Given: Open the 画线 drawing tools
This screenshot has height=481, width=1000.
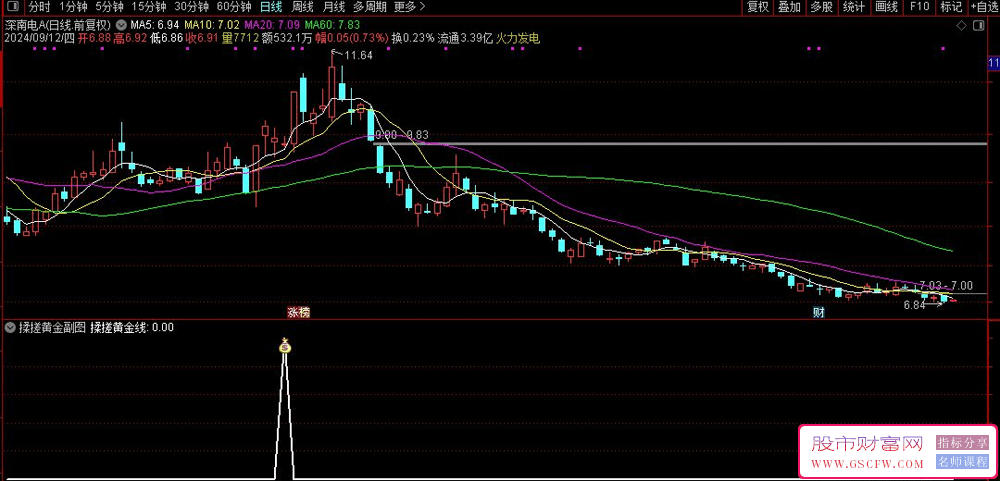Looking at the screenshot, I should click(886, 7).
